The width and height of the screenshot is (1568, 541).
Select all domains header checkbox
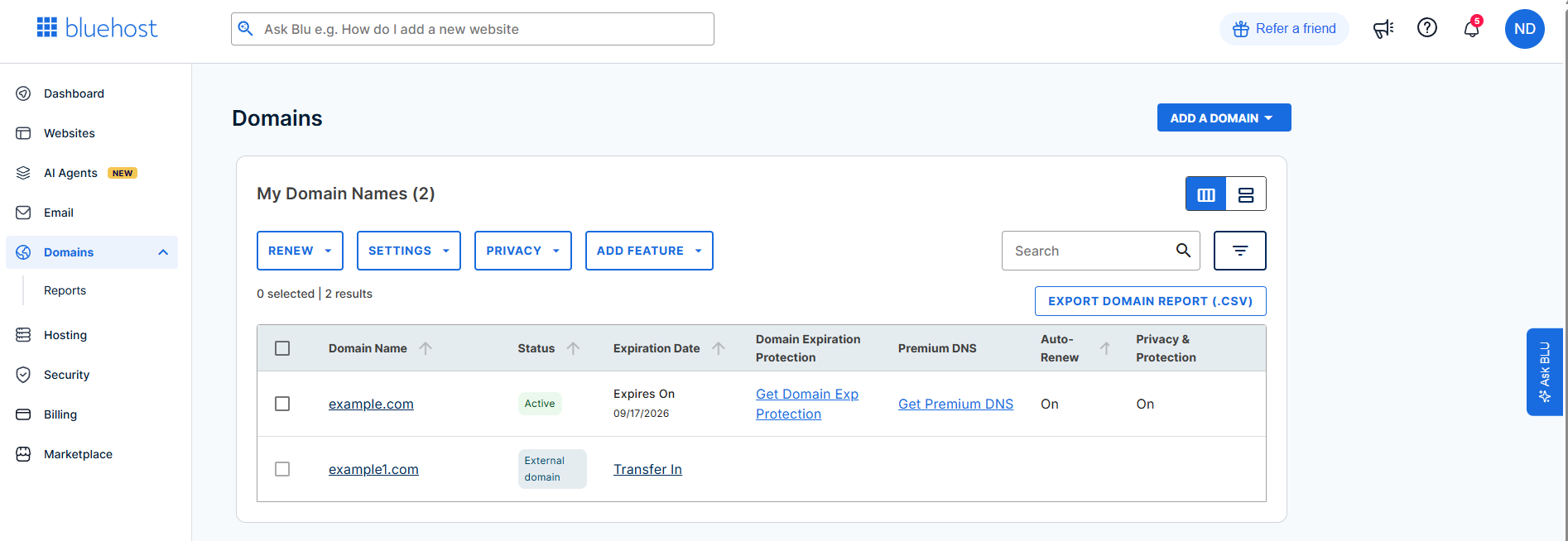point(282,348)
